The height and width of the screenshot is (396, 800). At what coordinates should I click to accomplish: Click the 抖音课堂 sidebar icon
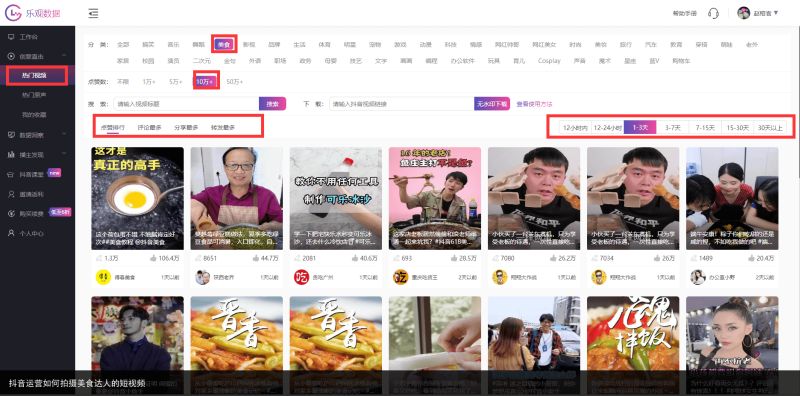(x=11, y=174)
